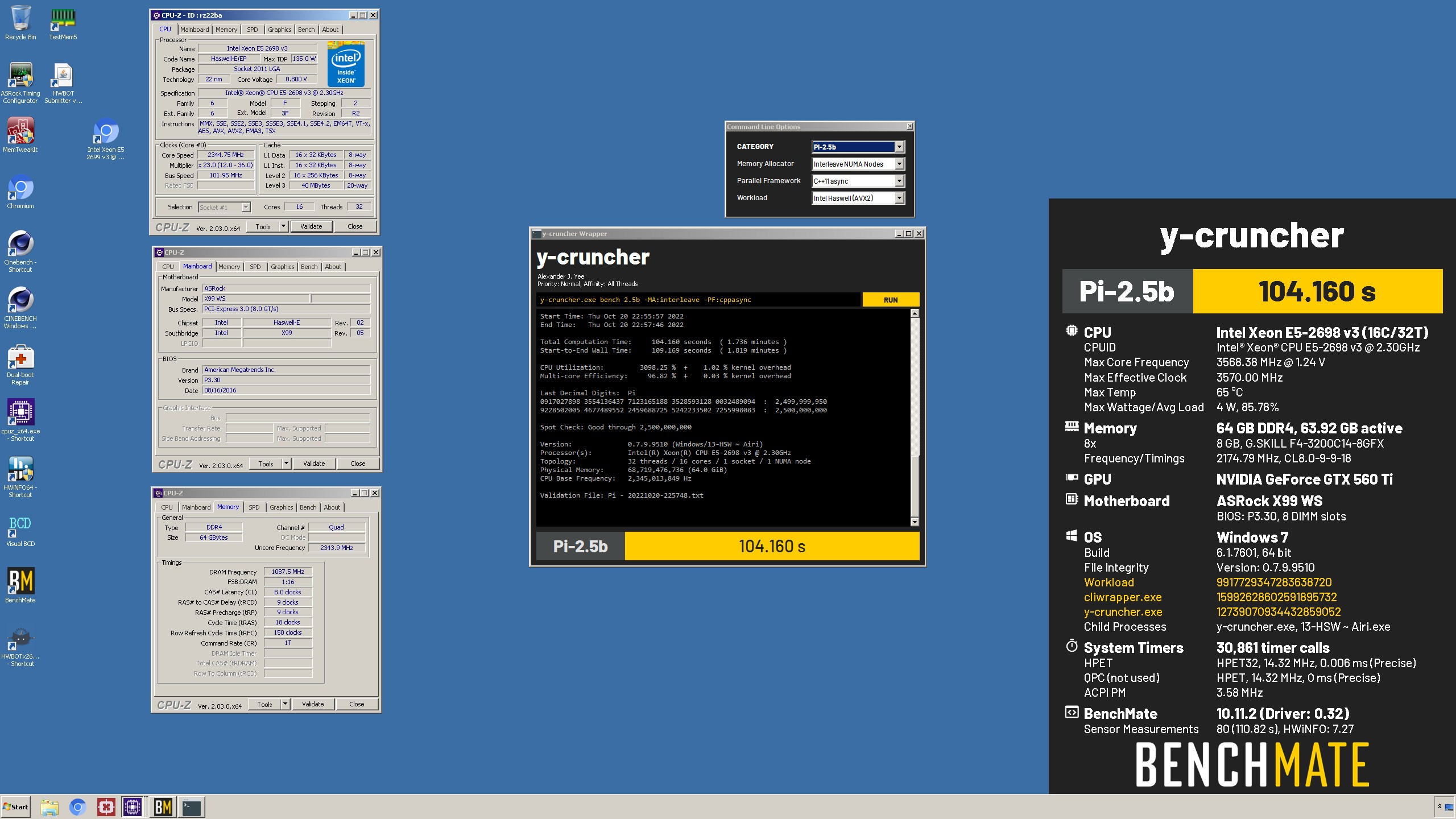Image resolution: width=1456 pixels, height=819 pixels.
Task: Click y-cruncher output scrollbar down arrow
Action: tap(915, 522)
